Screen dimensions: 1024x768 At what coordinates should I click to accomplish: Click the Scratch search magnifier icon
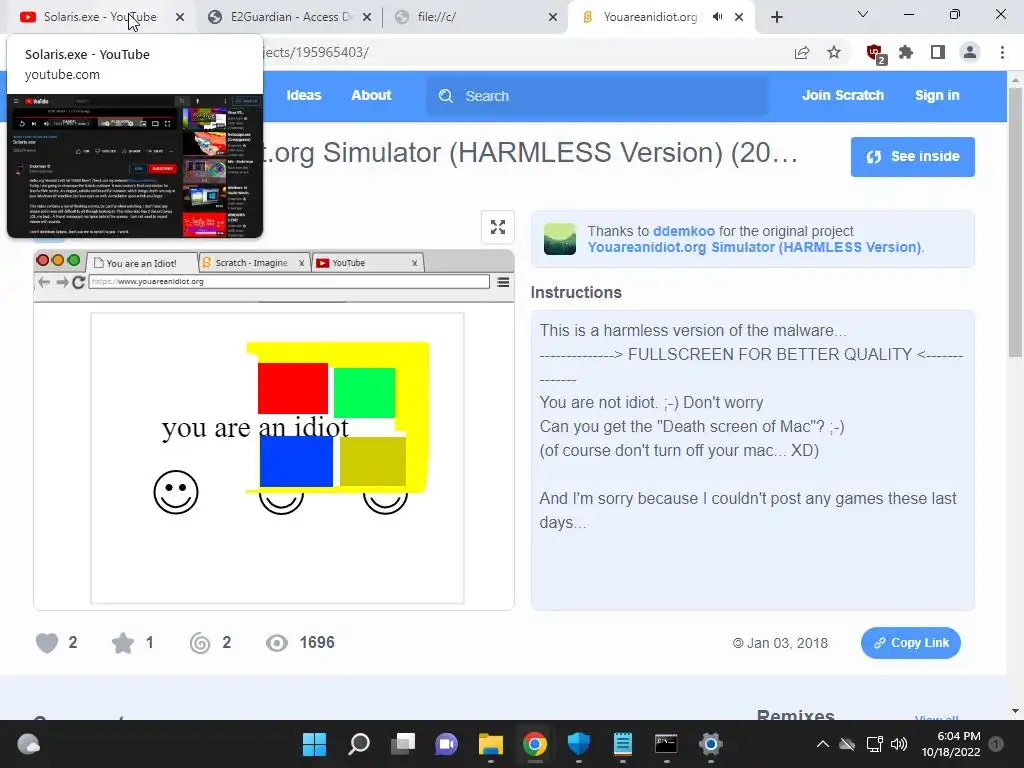tap(446, 96)
